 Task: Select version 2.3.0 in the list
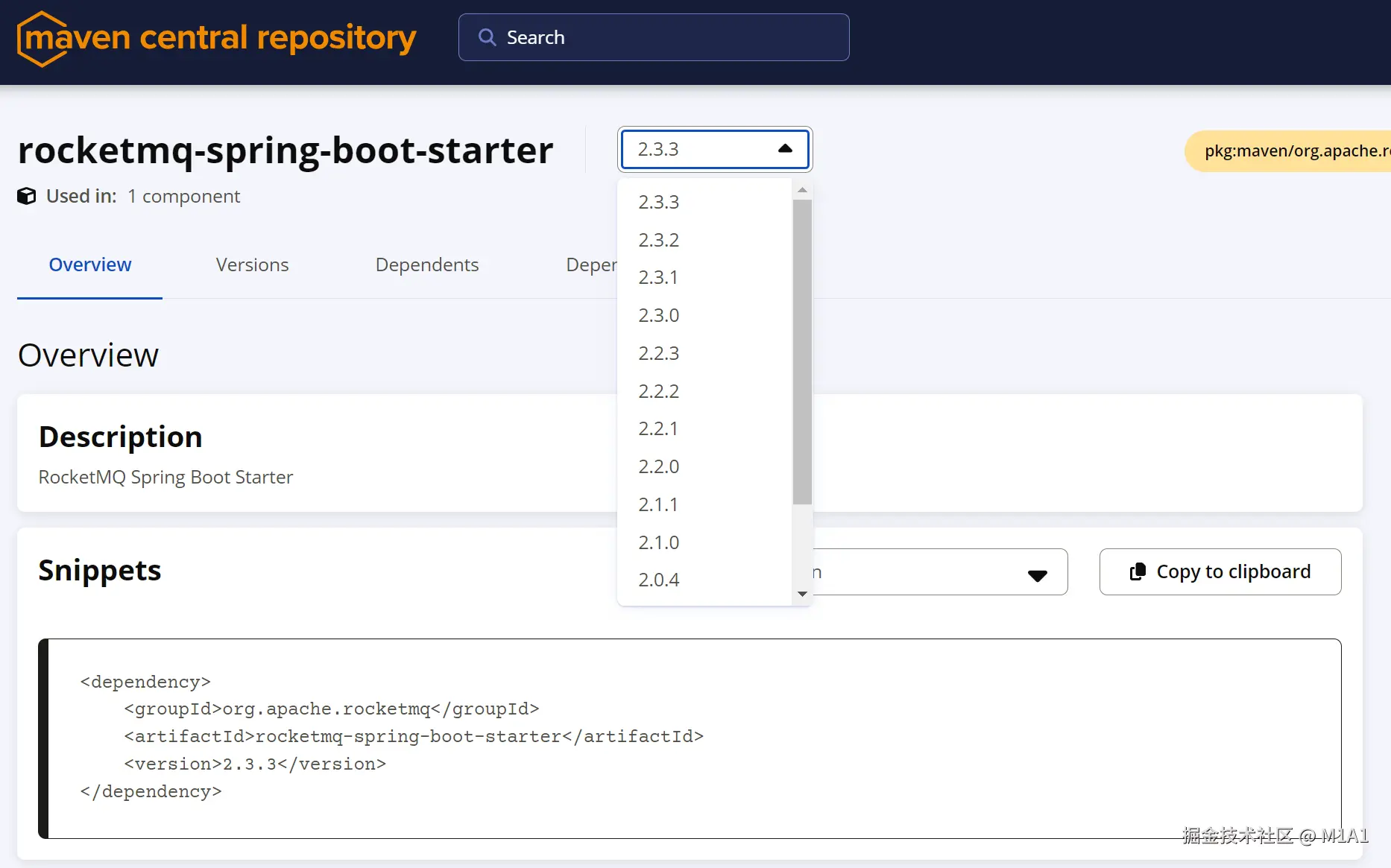[x=704, y=315]
